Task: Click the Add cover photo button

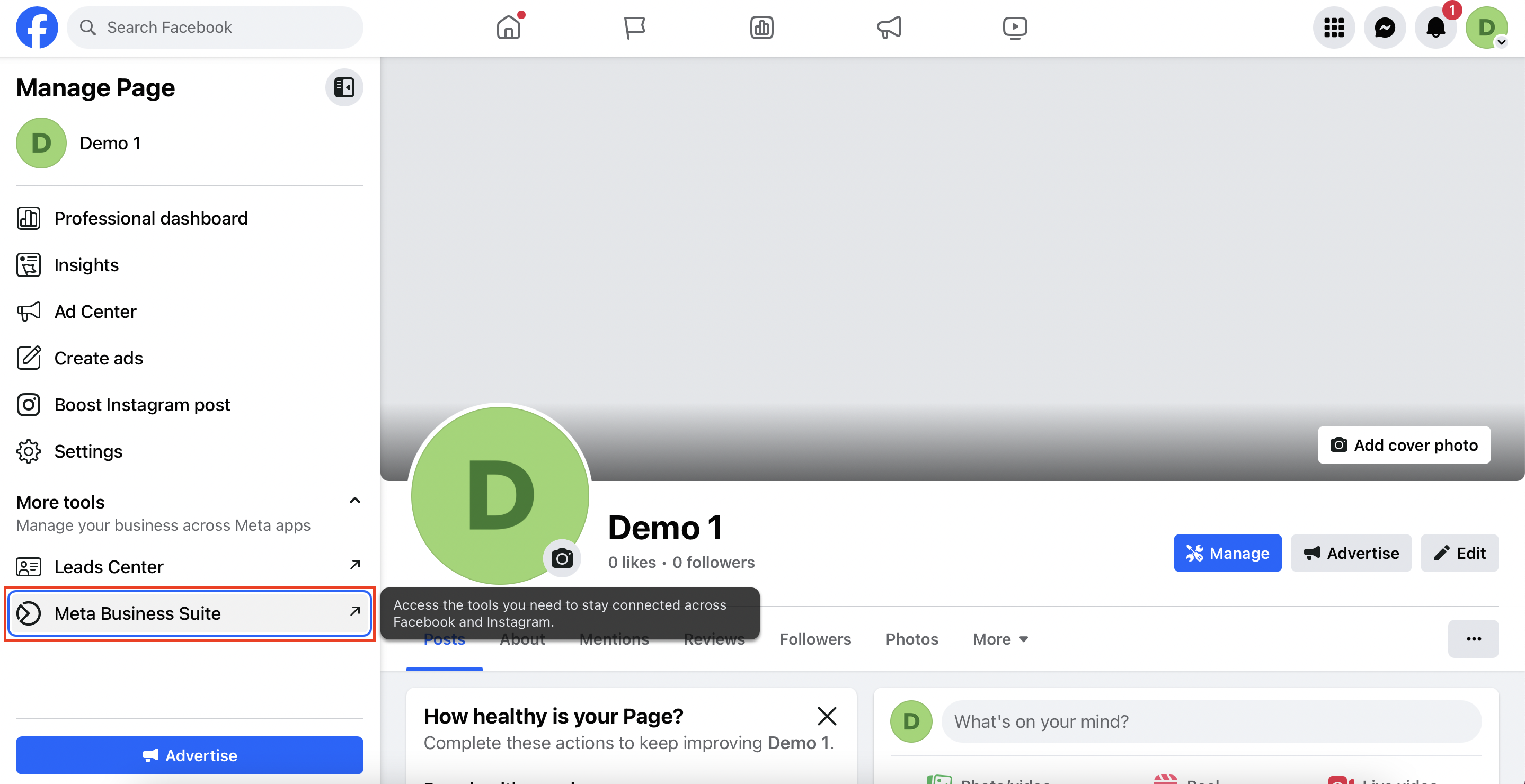Action: point(1404,445)
